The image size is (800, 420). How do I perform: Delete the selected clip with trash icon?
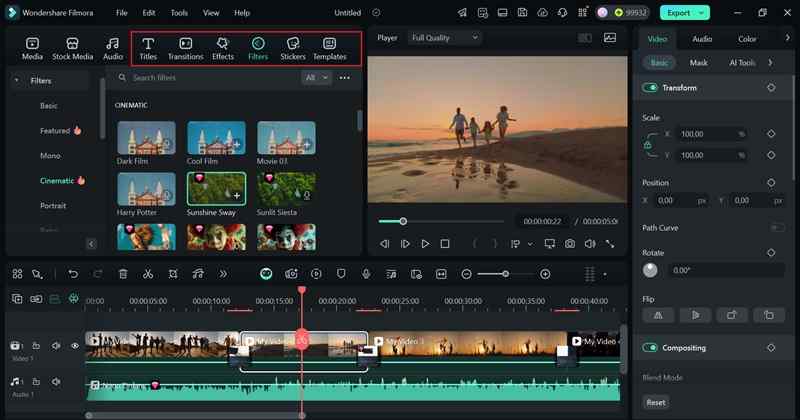click(123, 274)
